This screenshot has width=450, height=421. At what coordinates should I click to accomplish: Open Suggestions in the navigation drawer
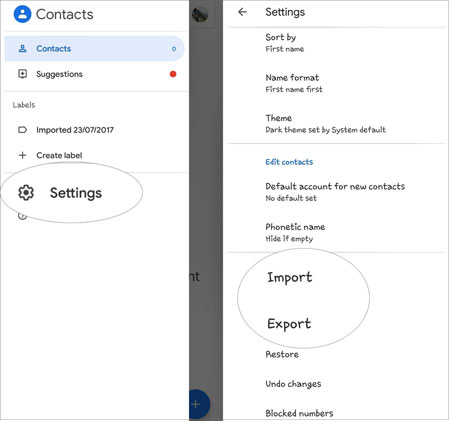pos(94,74)
